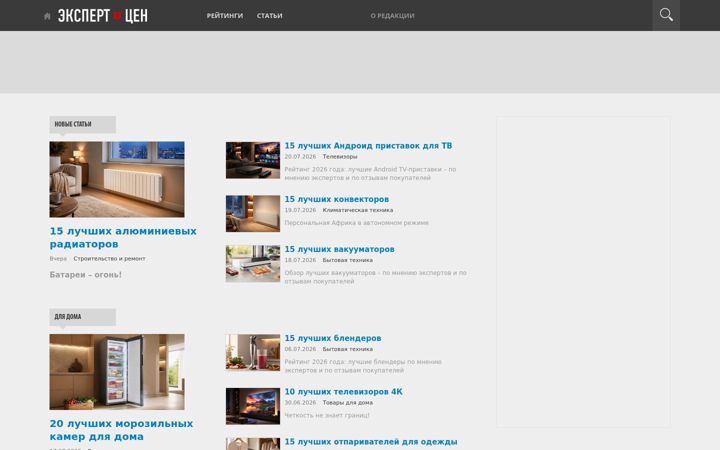Open 15 лучших Андроид приставок для ТВ

click(x=368, y=146)
